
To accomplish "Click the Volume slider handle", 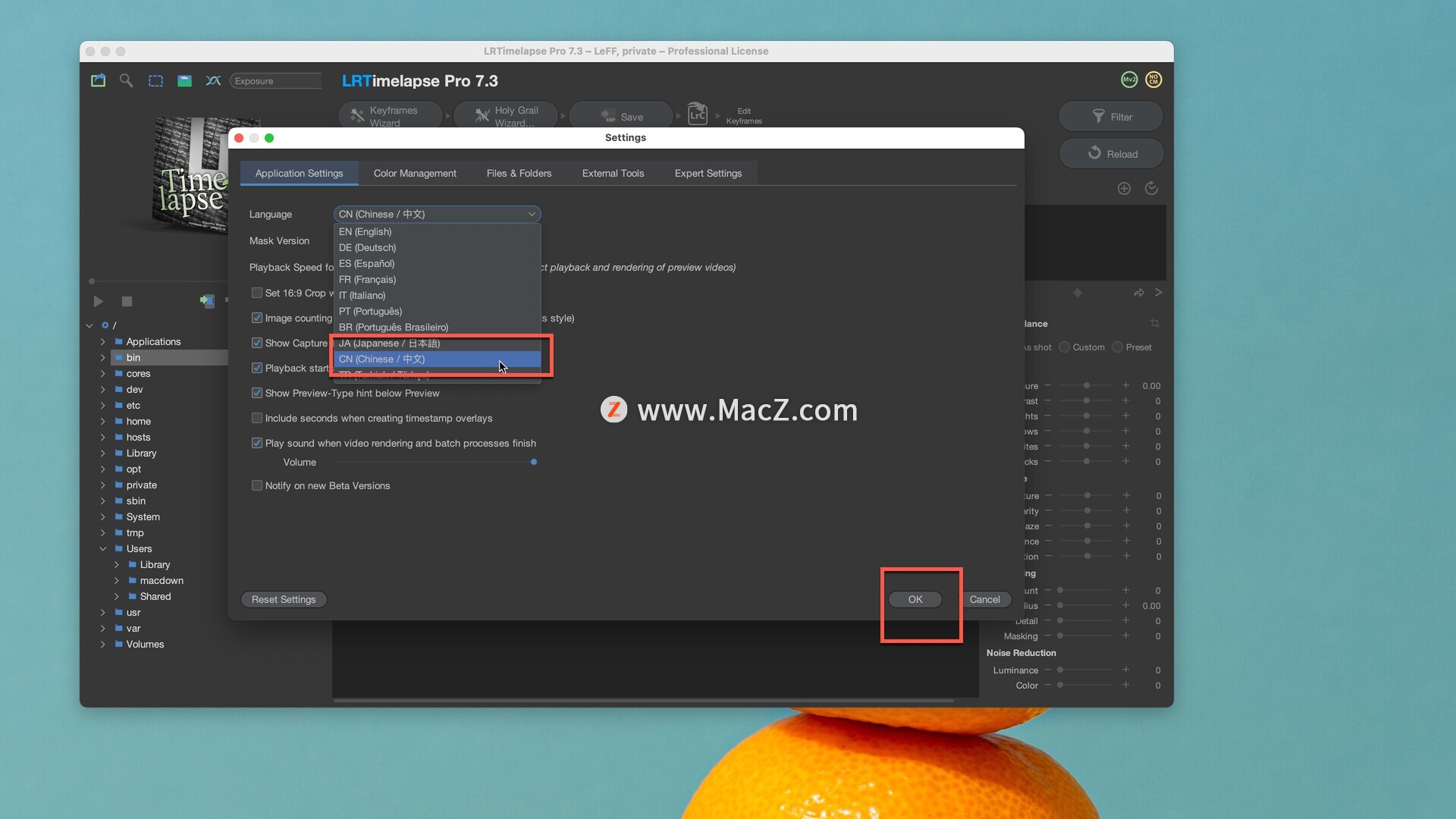I will coord(534,462).
